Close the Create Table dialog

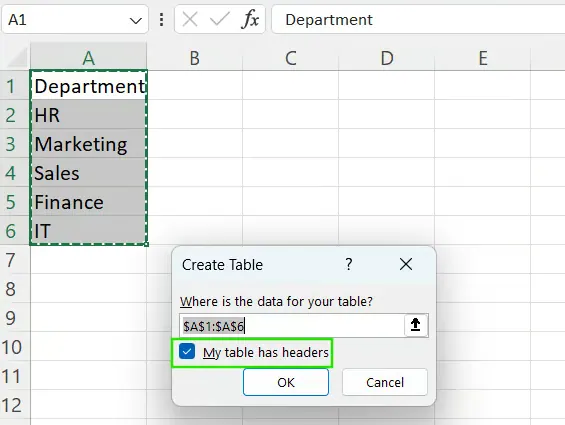click(x=406, y=264)
